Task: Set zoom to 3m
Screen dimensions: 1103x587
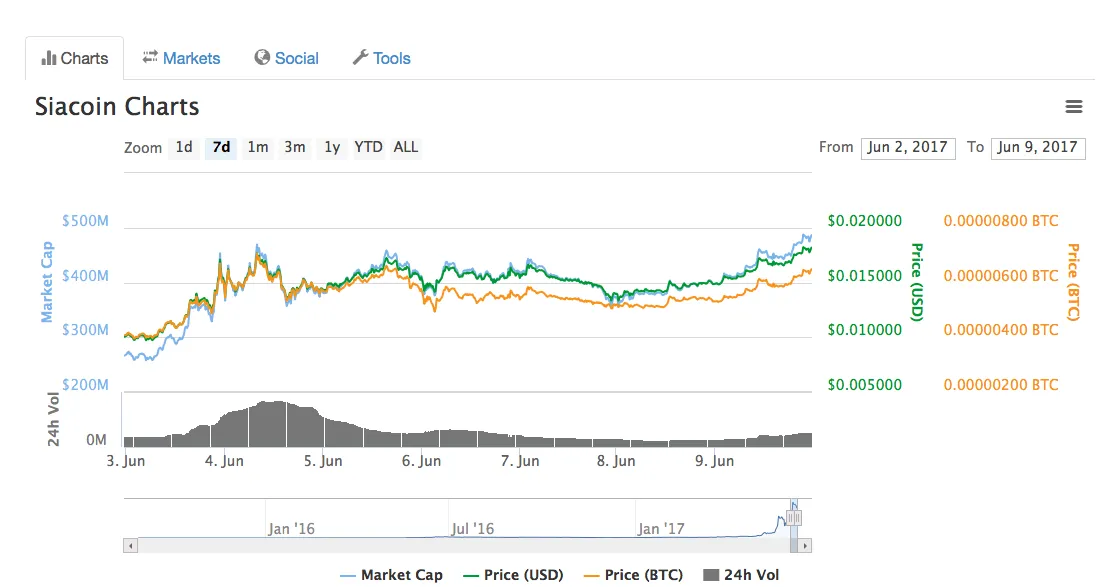Action: click(295, 147)
